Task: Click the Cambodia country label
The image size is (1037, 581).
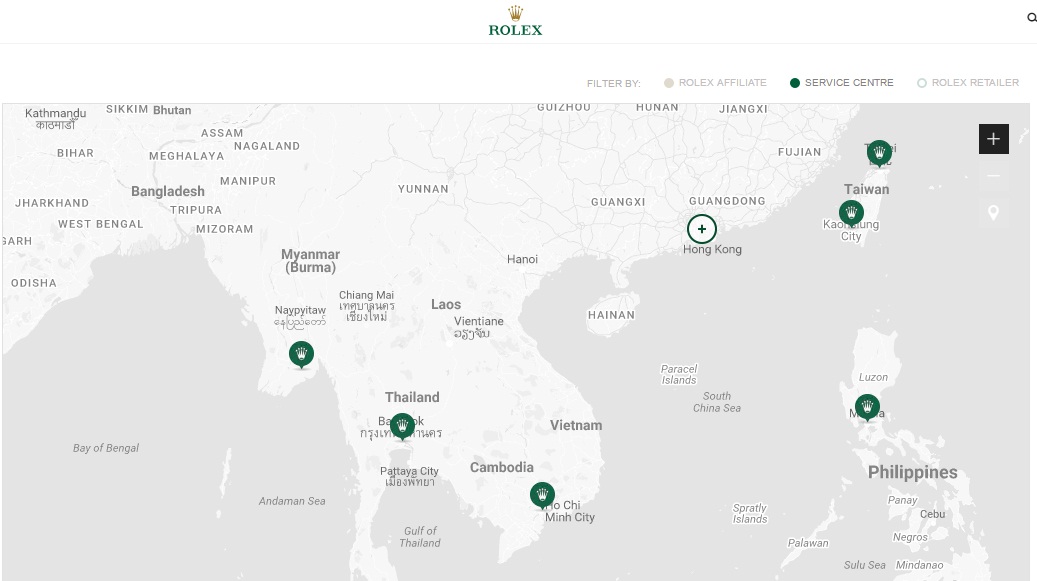Action: 502,468
